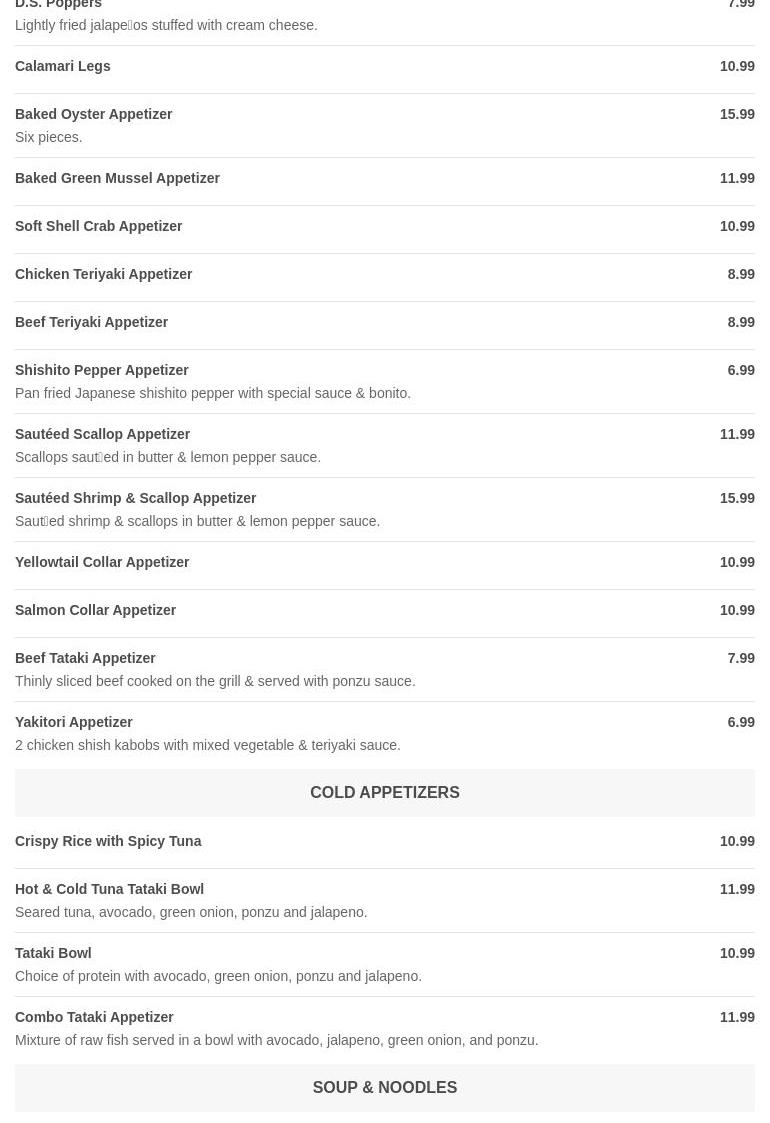This screenshot has width=770, height=1123.
Task: Select the Yellowtail Collar Appetizer
Action: click(102, 562)
